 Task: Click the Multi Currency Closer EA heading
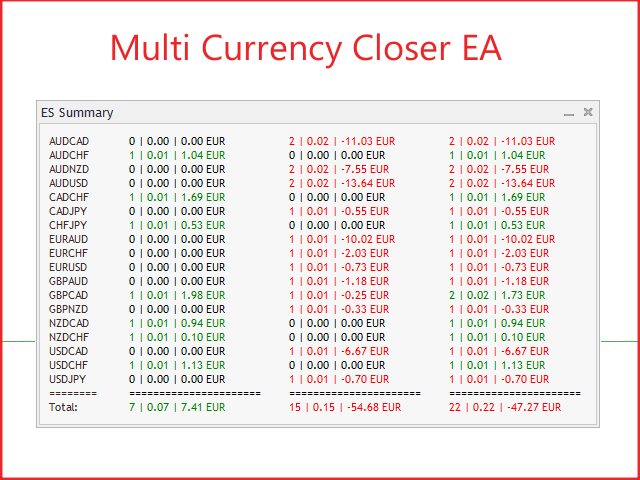(x=306, y=48)
